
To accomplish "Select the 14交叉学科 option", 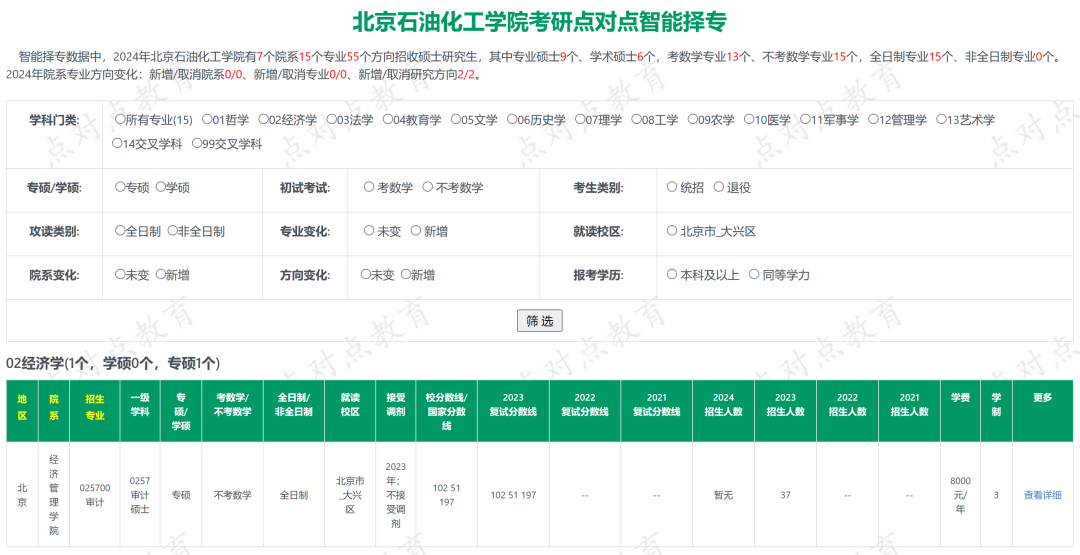I will click(116, 144).
